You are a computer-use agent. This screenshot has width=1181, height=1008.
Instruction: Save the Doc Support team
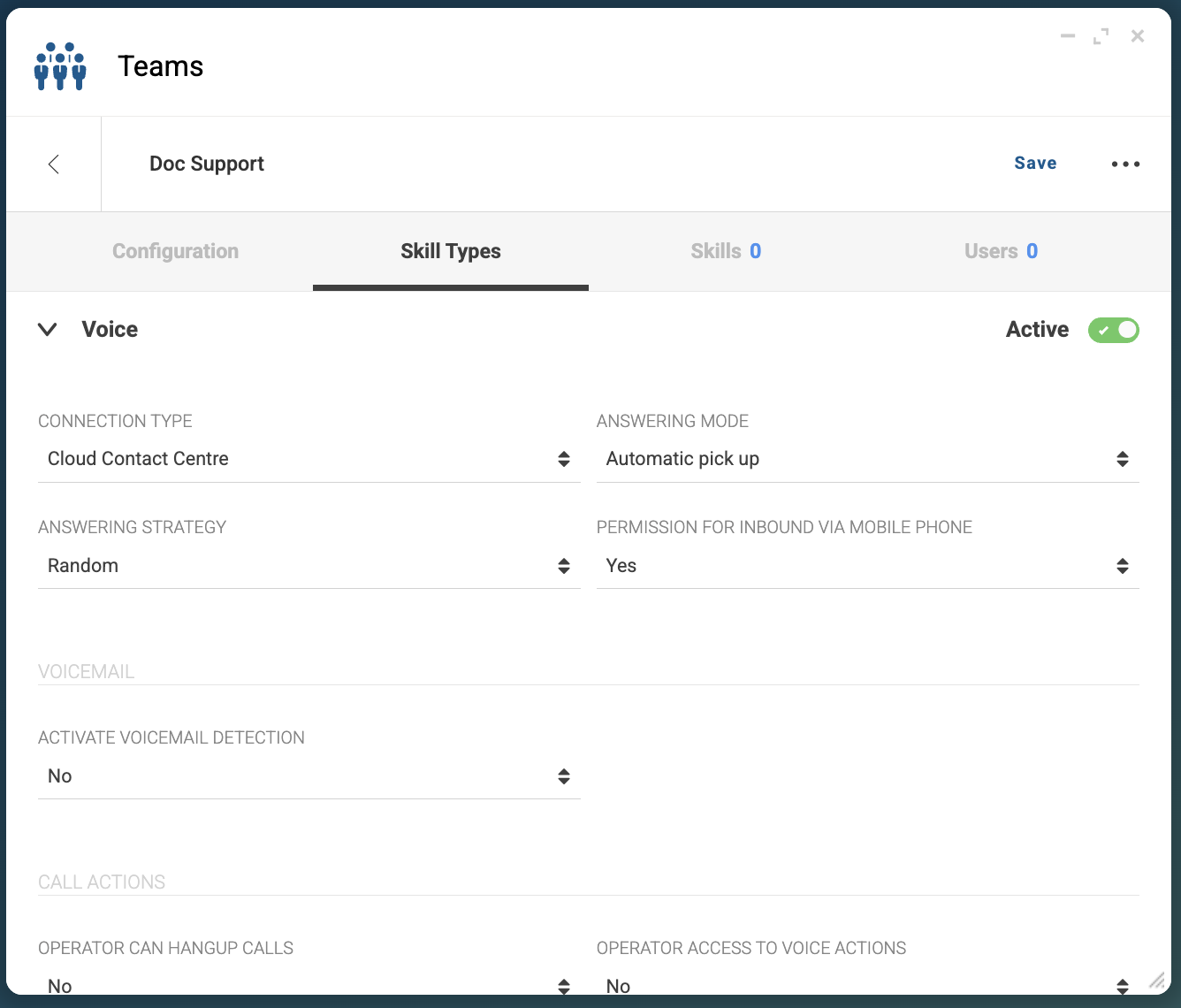click(x=1035, y=163)
